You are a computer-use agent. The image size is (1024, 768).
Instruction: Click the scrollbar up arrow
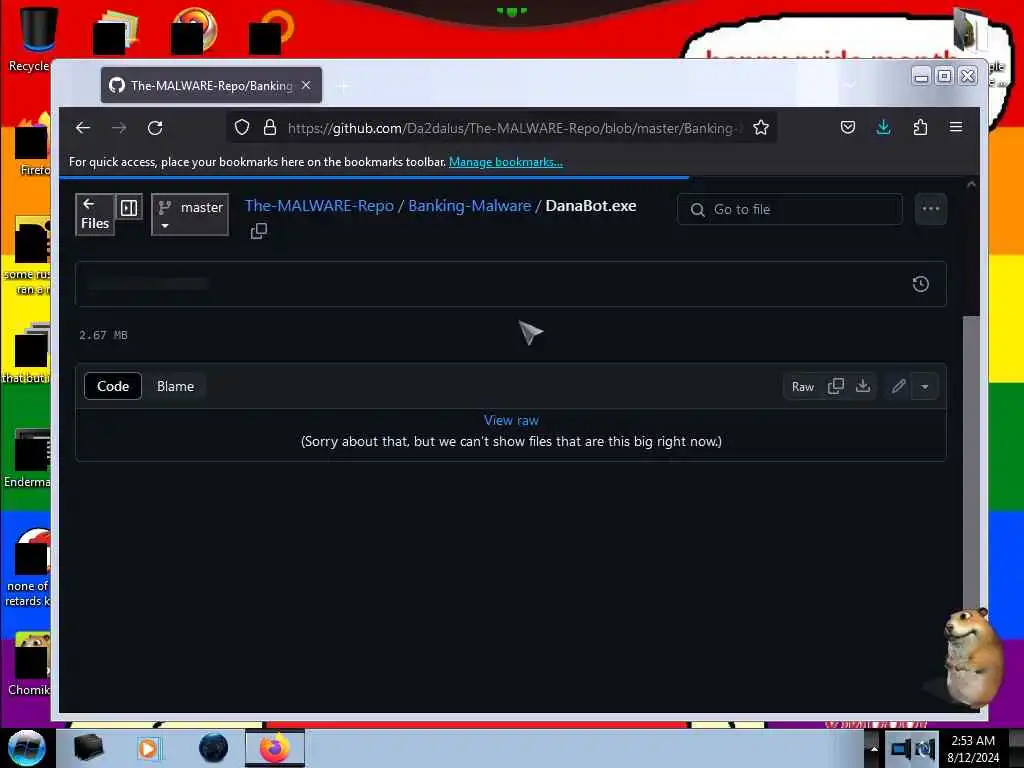tap(971, 185)
